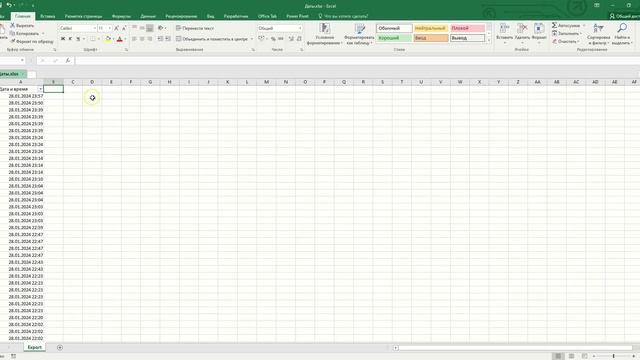Open Conditional Formatting (Условное форматирование)

(325, 34)
